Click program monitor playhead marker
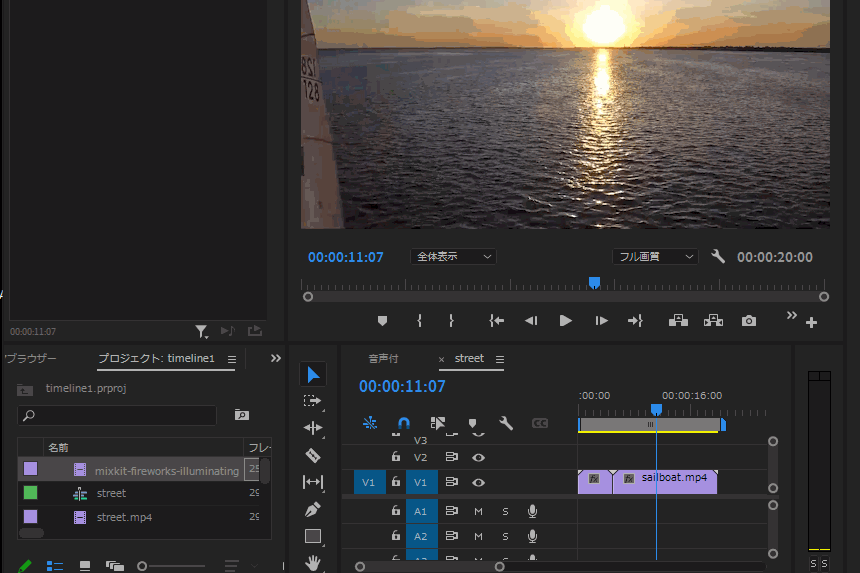Image resolution: width=860 pixels, height=573 pixels. click(x=594, y=282)
